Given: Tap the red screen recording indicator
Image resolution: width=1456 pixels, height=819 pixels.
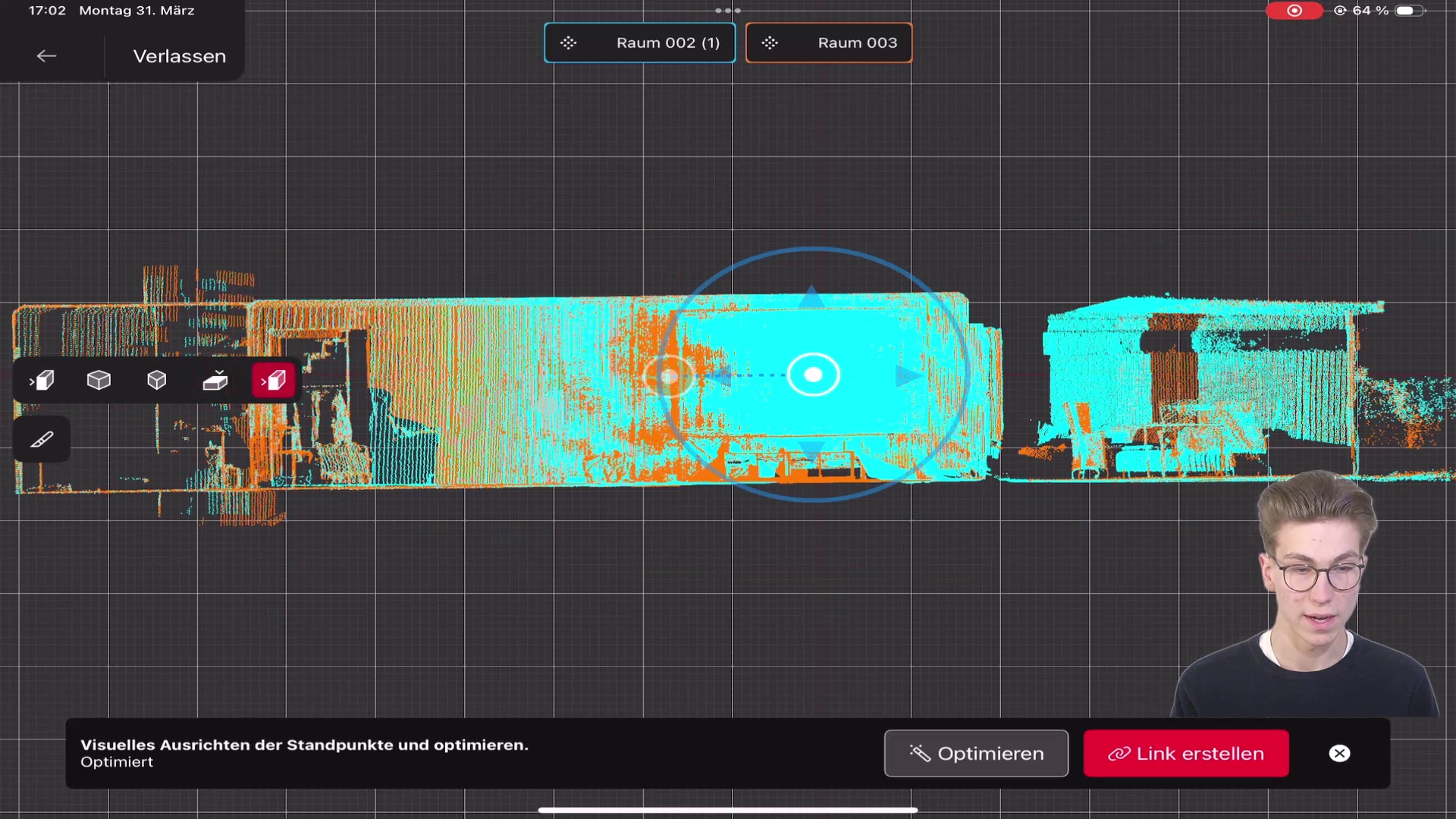Looking at the screenshot, I should tap(1294, 11).
